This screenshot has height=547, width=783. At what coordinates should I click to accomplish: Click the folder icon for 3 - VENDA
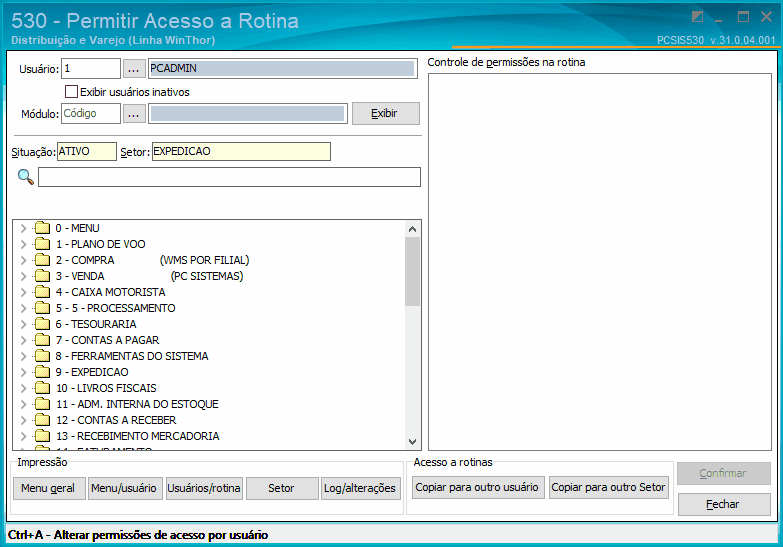pos(42,276)
